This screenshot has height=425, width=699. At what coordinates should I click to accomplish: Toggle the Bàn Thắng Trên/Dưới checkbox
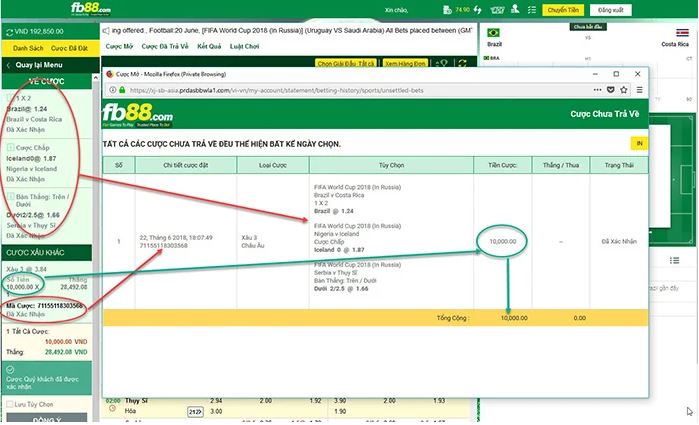[10, 196]
